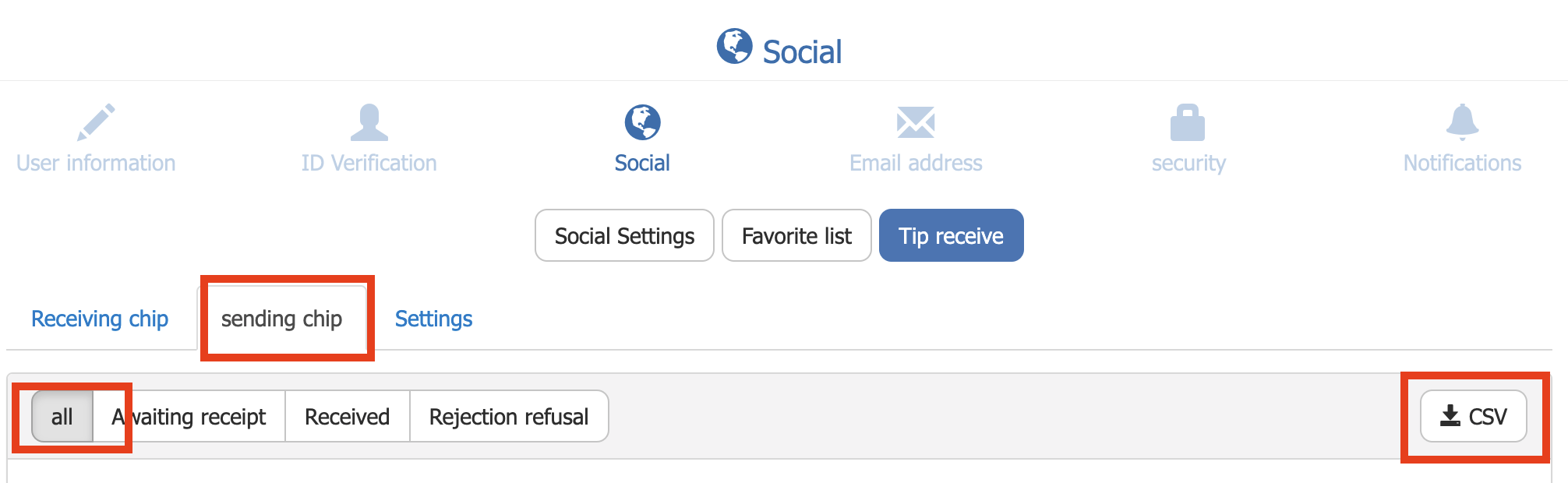Viewport: 1568px width, 483px height.
Task: Click the globe icon above Social tab
Action: 642,122
